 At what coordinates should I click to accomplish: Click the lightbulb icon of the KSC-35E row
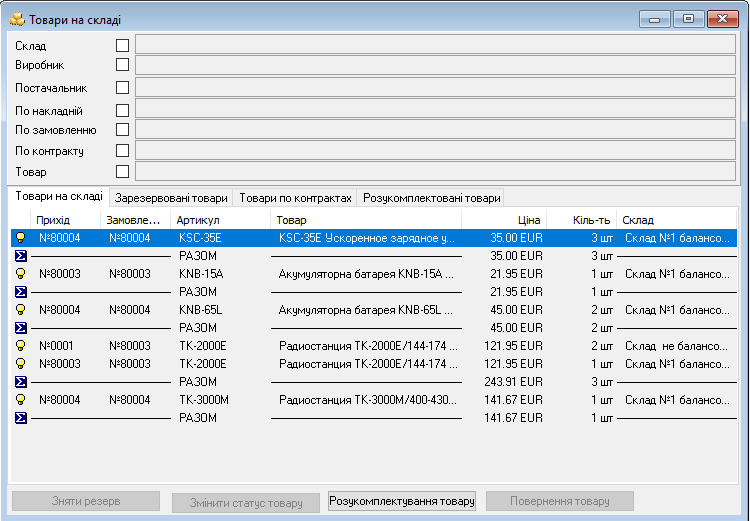[x=19, y=238]
